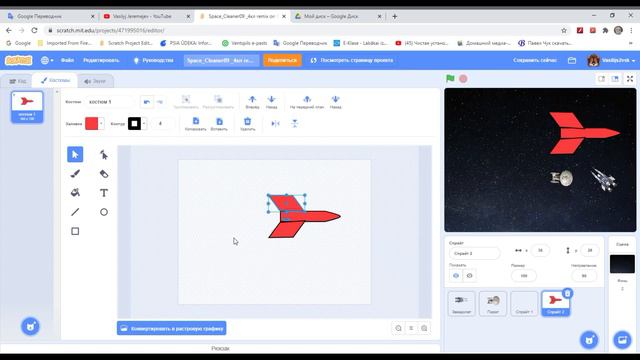Viewport: 640px width, 360px height.
Task: Enter full screen stage mode
Action: tap(630, 79)
